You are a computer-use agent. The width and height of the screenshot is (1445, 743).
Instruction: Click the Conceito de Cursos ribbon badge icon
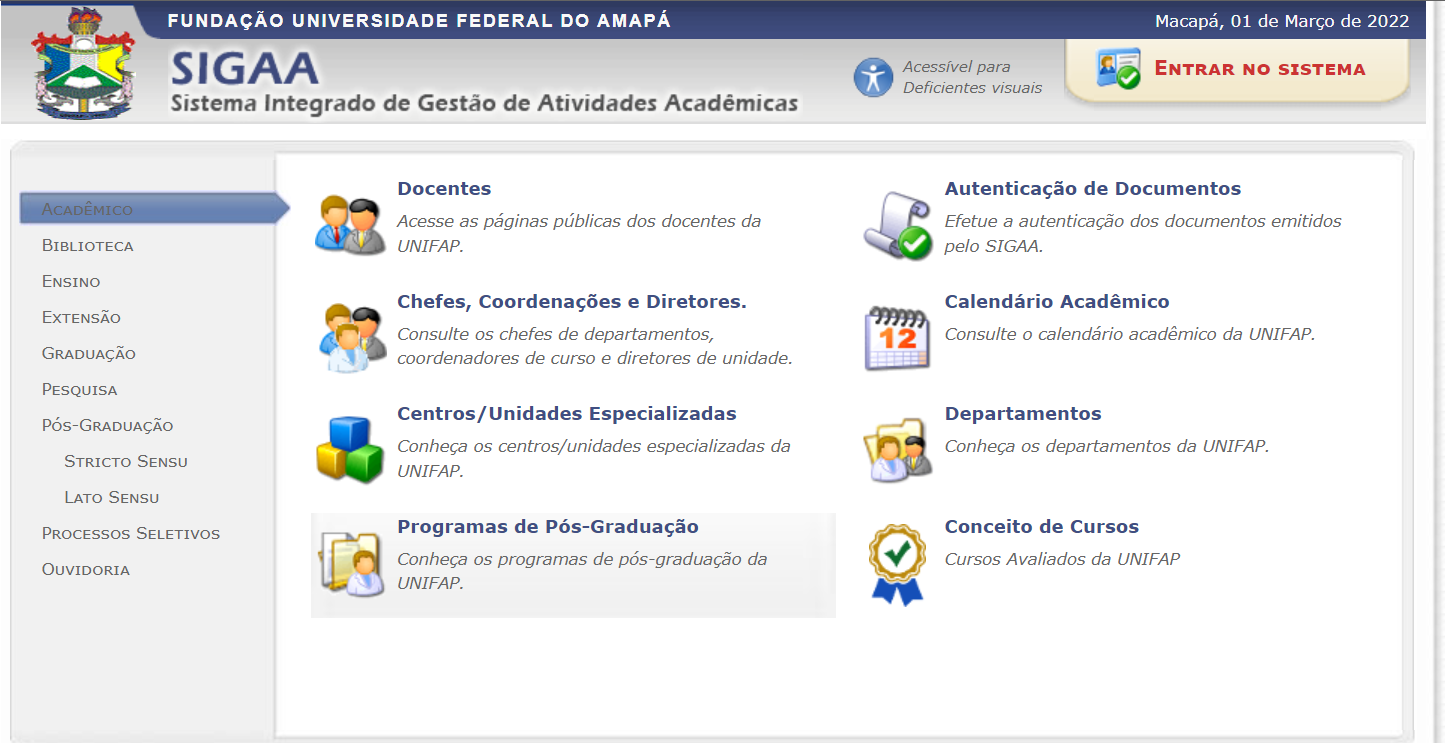(897, 565)
